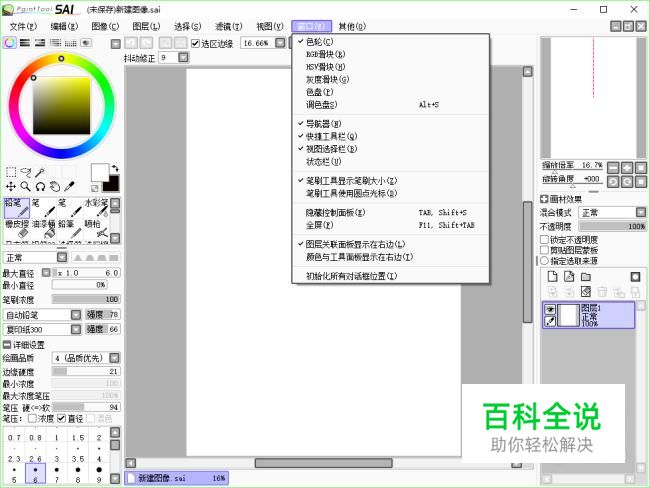Uncheck pen pressure 直径 box
Screen dimensions: 650x488
click(x=61, y=418)
